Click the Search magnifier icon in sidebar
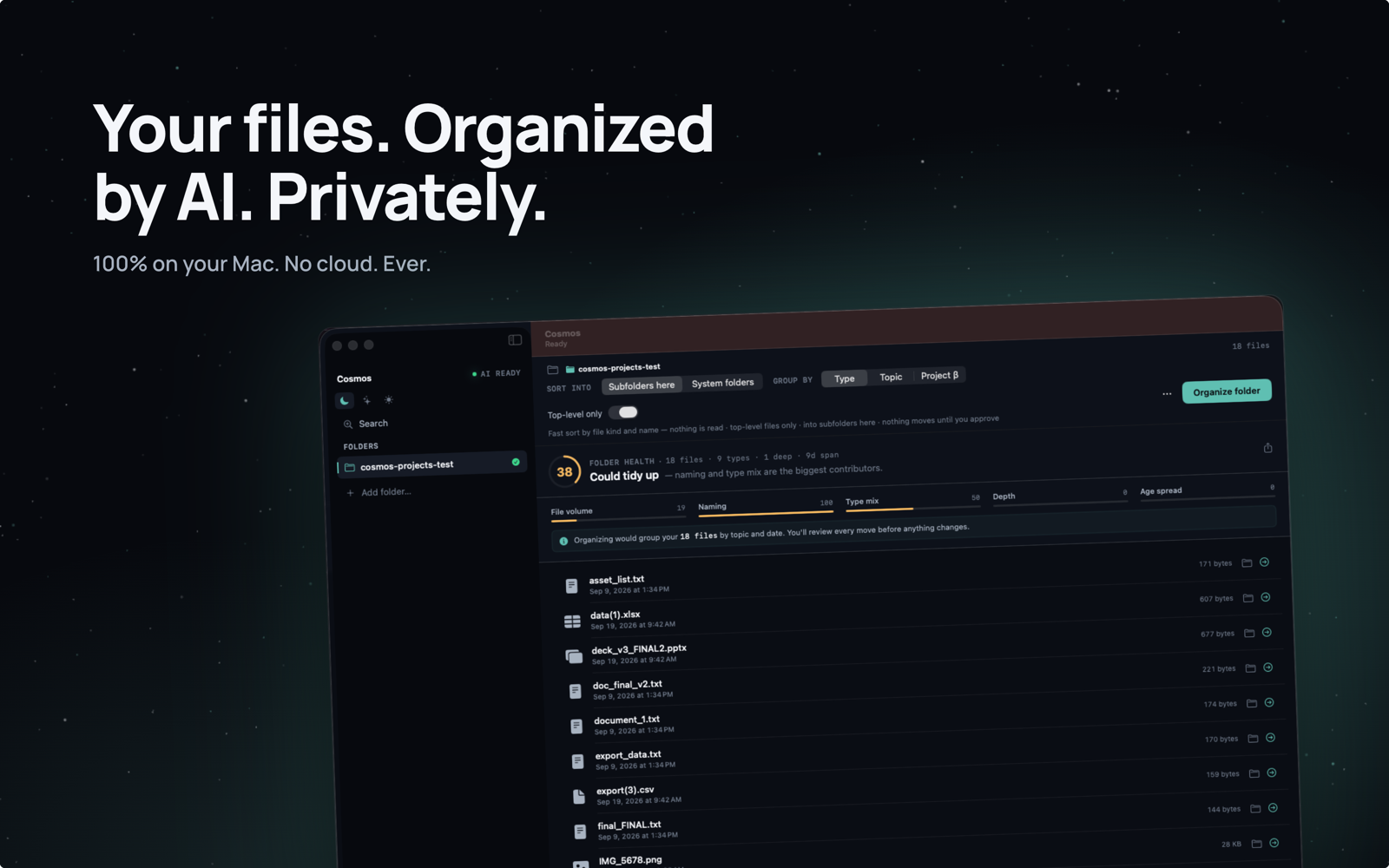Image resolution: width=1389 pixels, height=868 pixels. point(348,424)
